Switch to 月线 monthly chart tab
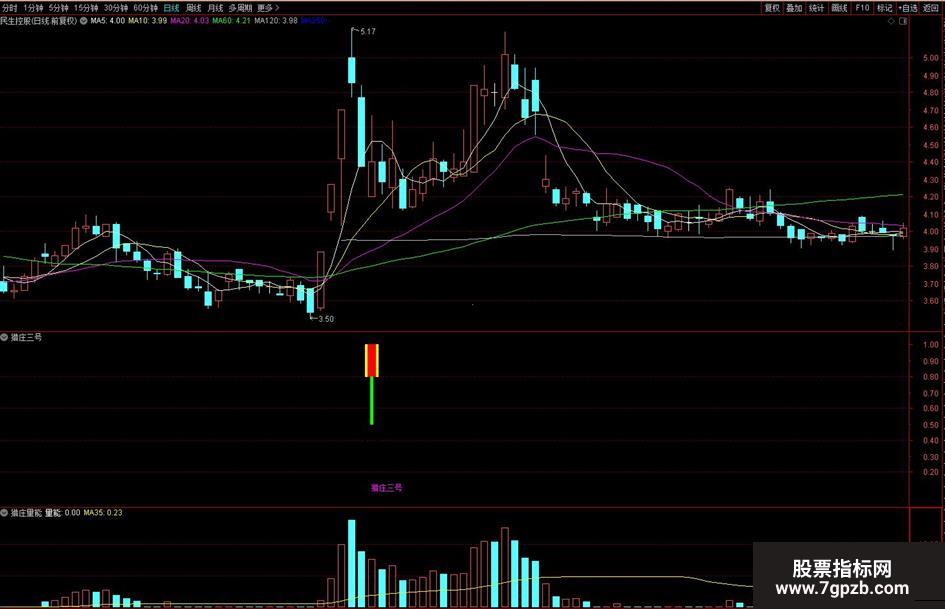 click(215, 8)
